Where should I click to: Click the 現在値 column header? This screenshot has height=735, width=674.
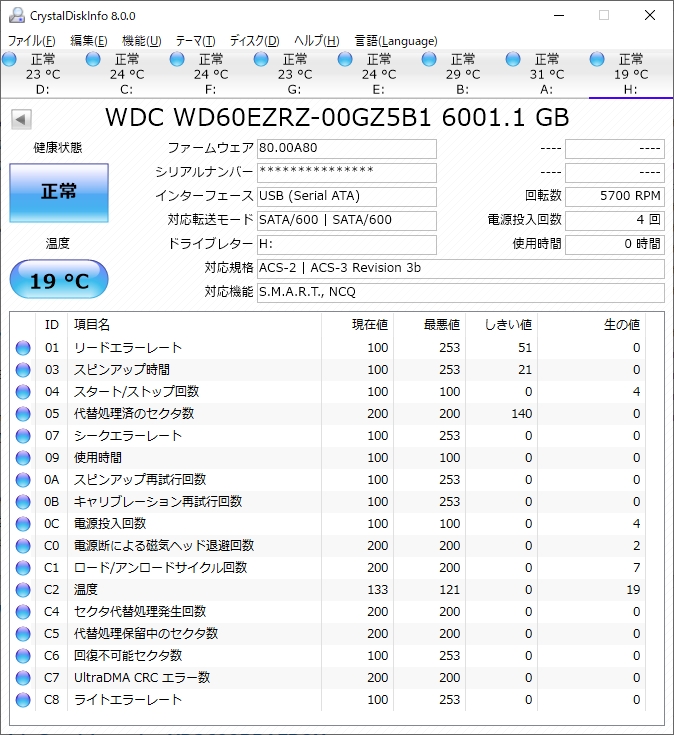click(x=358, y=324)
